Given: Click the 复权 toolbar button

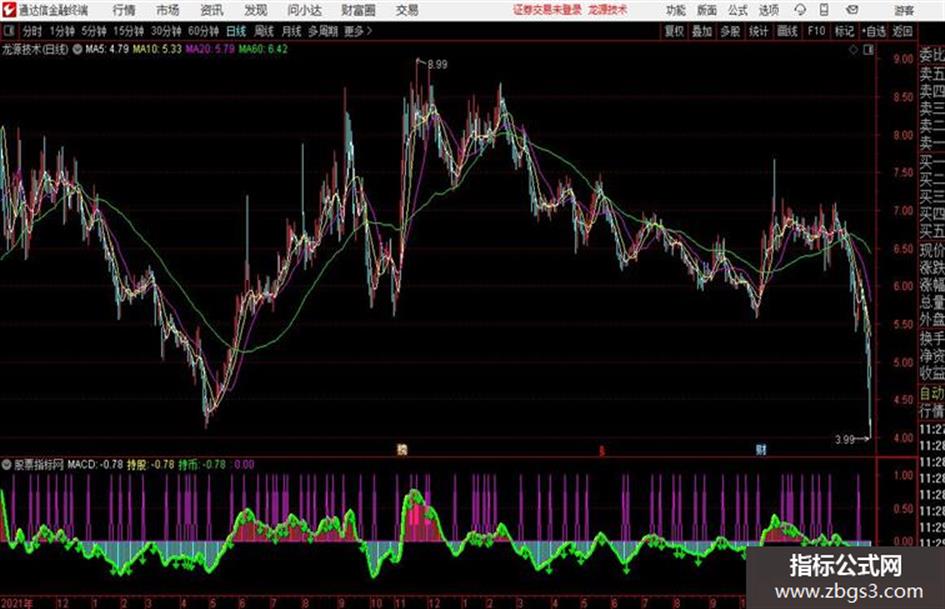Looking at the screenshot, I should coord(674,31).
